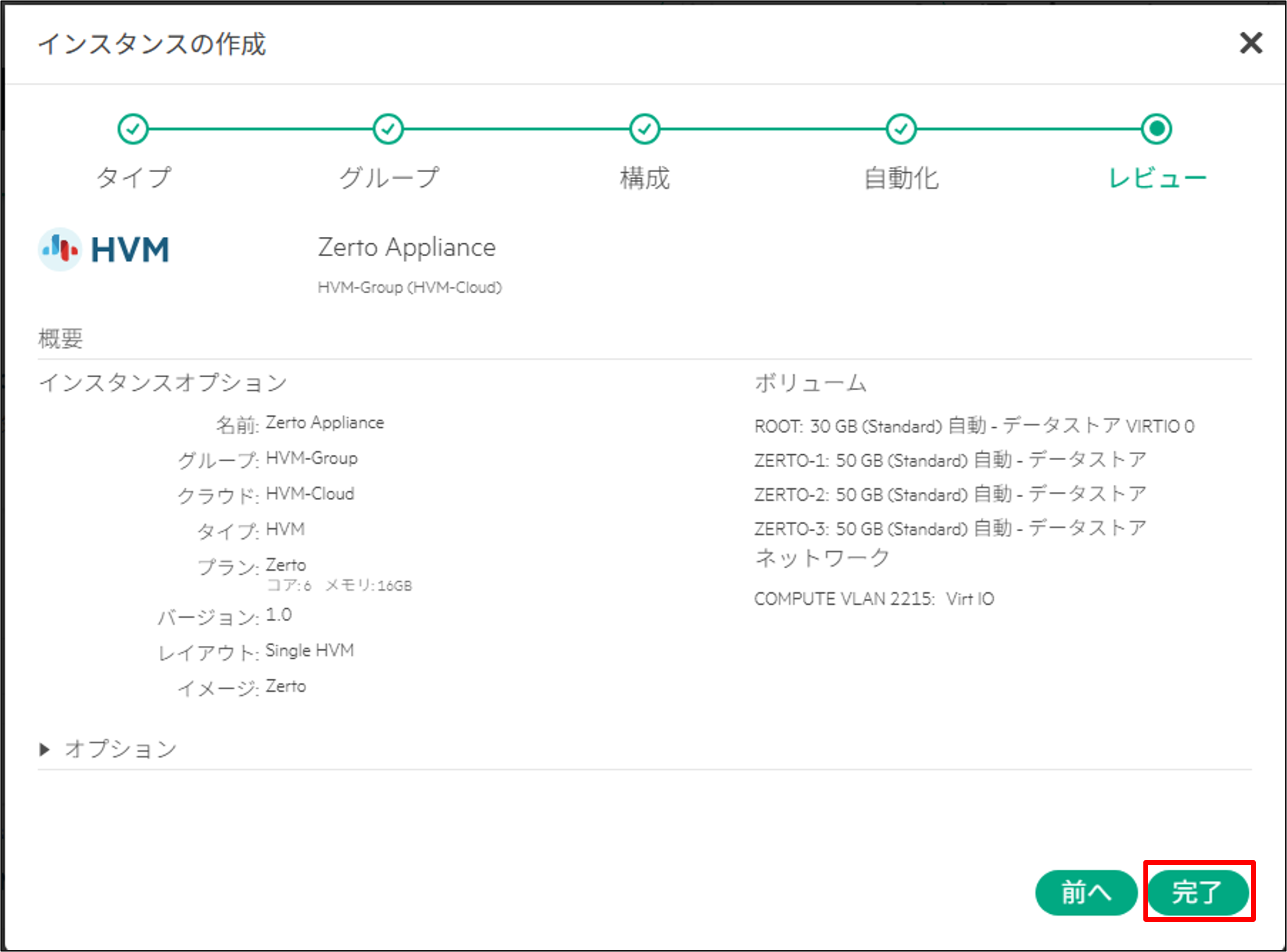1287x952 pixels.
Task: Click the レイアウト value Single HVM
Action: pos(310,651)
